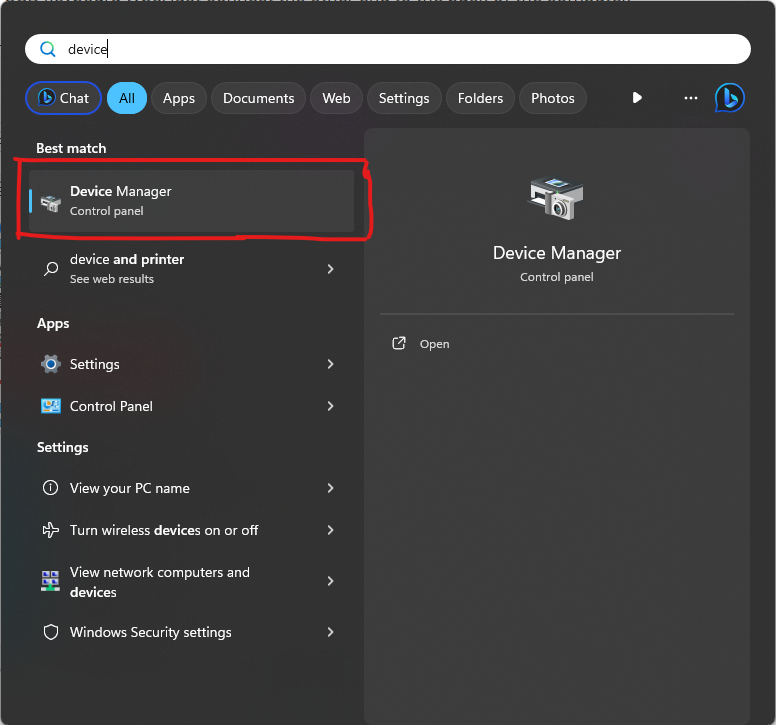Click the magnifier icon beside 'device and printer'

click(51, 269)
